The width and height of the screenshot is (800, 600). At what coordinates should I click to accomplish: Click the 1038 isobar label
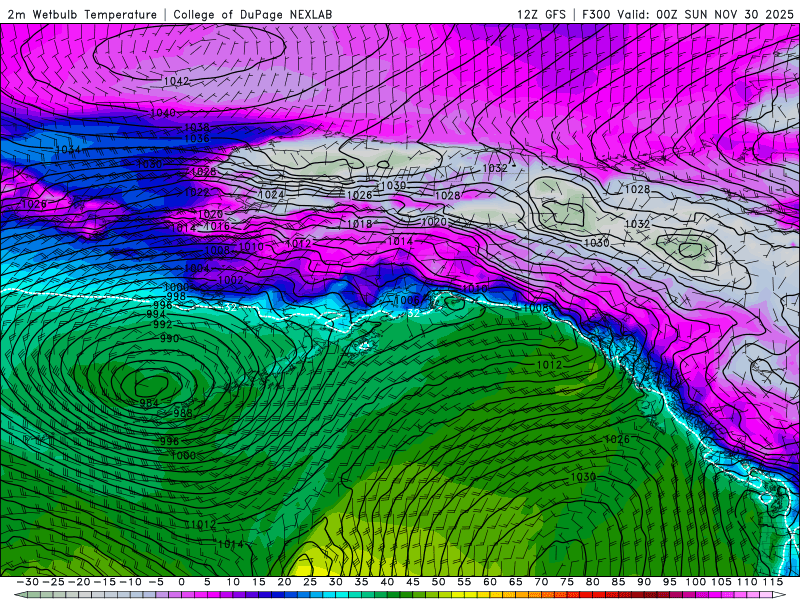(x=197, y=127)
